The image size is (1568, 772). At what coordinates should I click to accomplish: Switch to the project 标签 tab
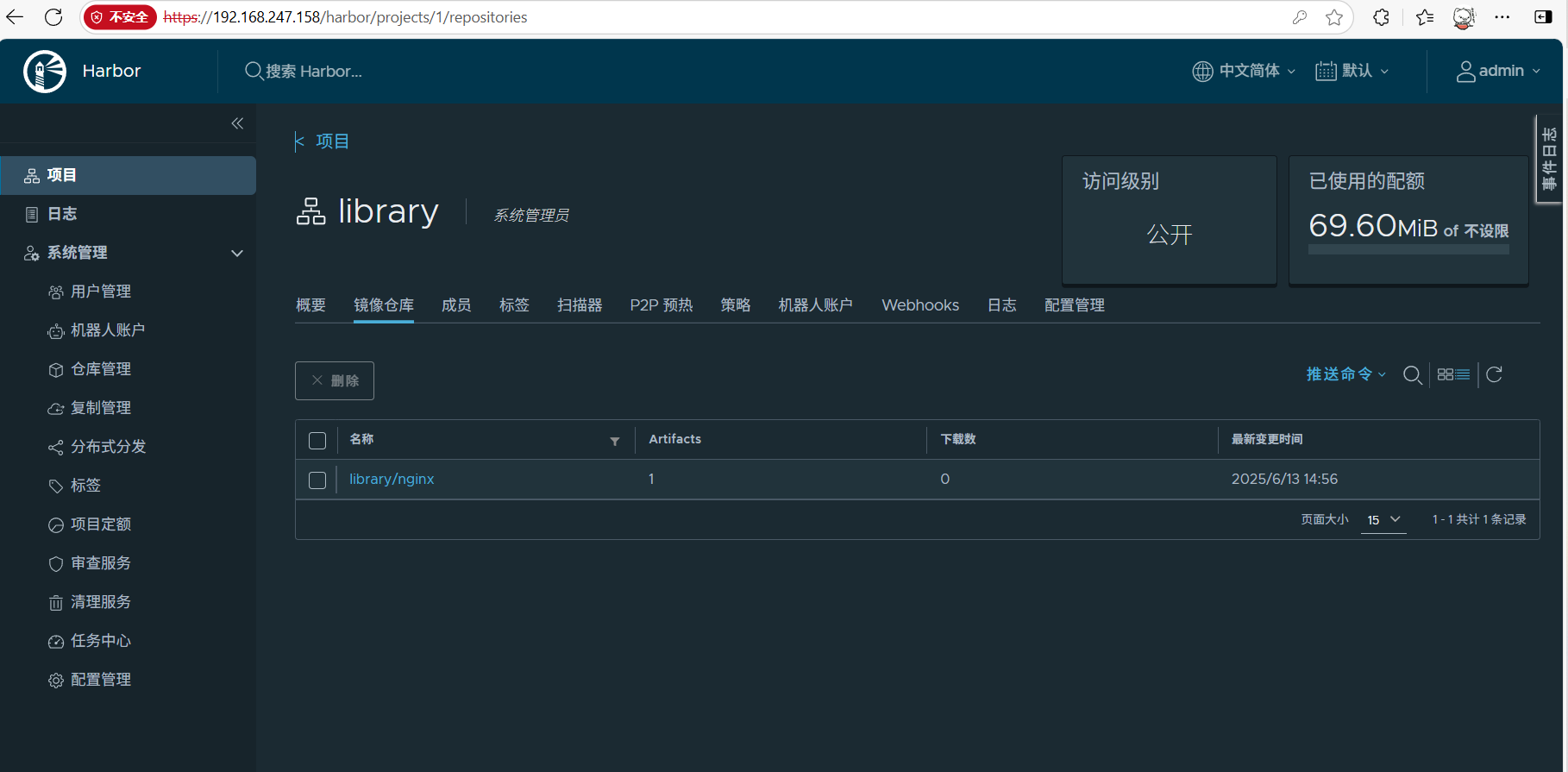pyautogui.click(x=514, y=305)
